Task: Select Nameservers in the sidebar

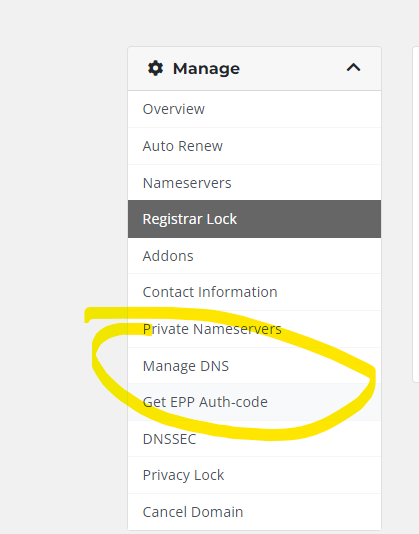Action: pyautogui.click(x=254, y=183)
